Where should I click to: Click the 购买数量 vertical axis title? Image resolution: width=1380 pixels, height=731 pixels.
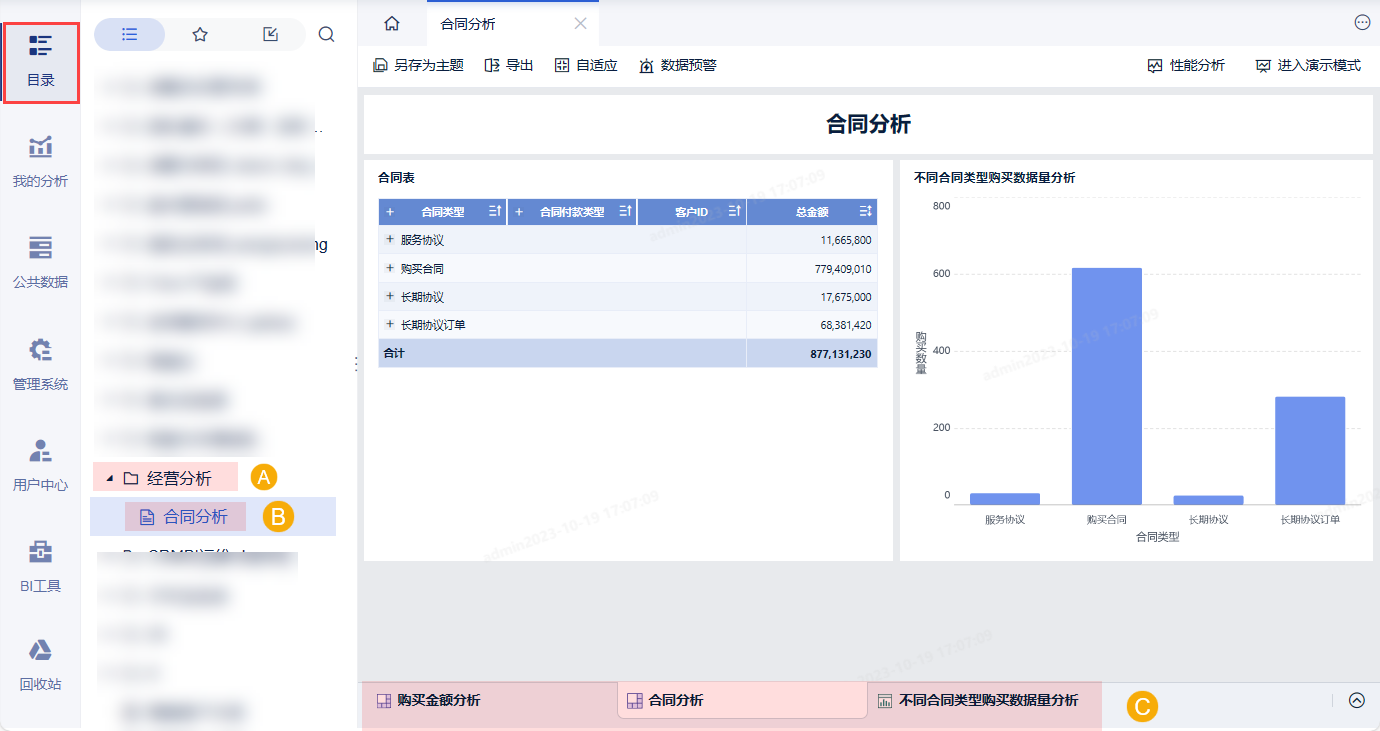pyautogui.click(x=921, y=352)
